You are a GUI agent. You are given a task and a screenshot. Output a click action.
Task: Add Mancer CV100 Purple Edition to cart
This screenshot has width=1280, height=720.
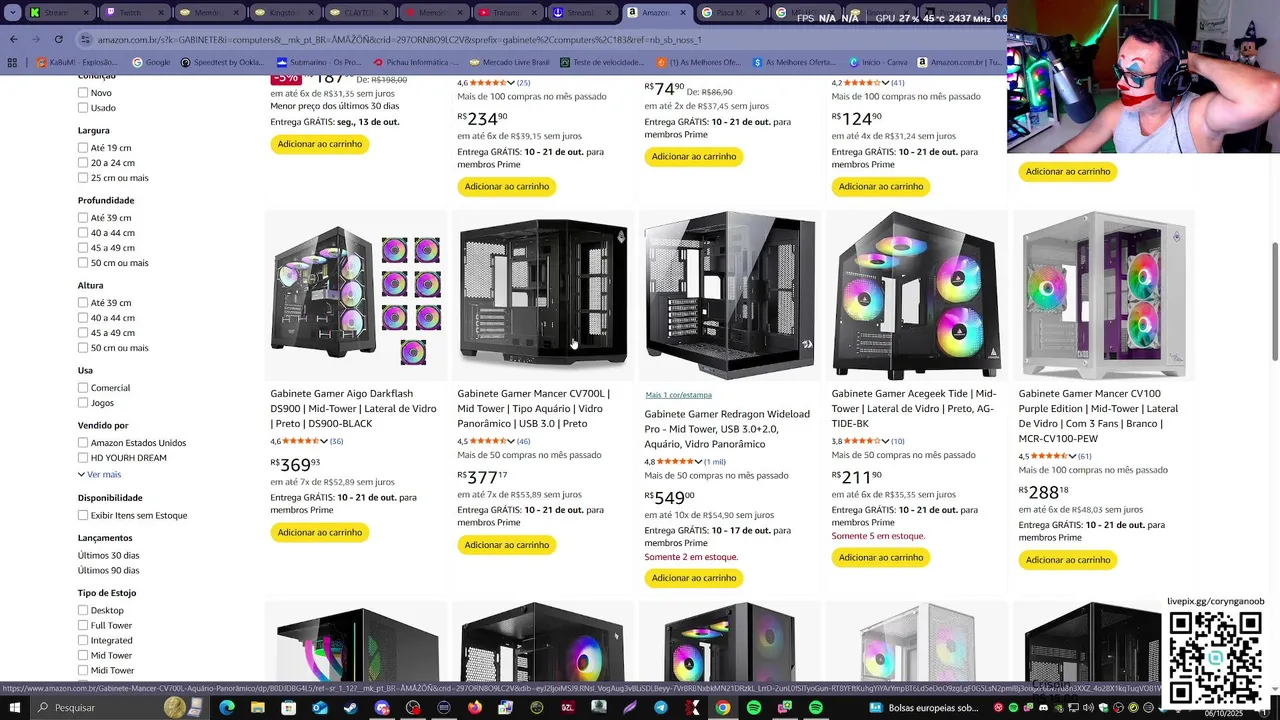point(1068,560)
